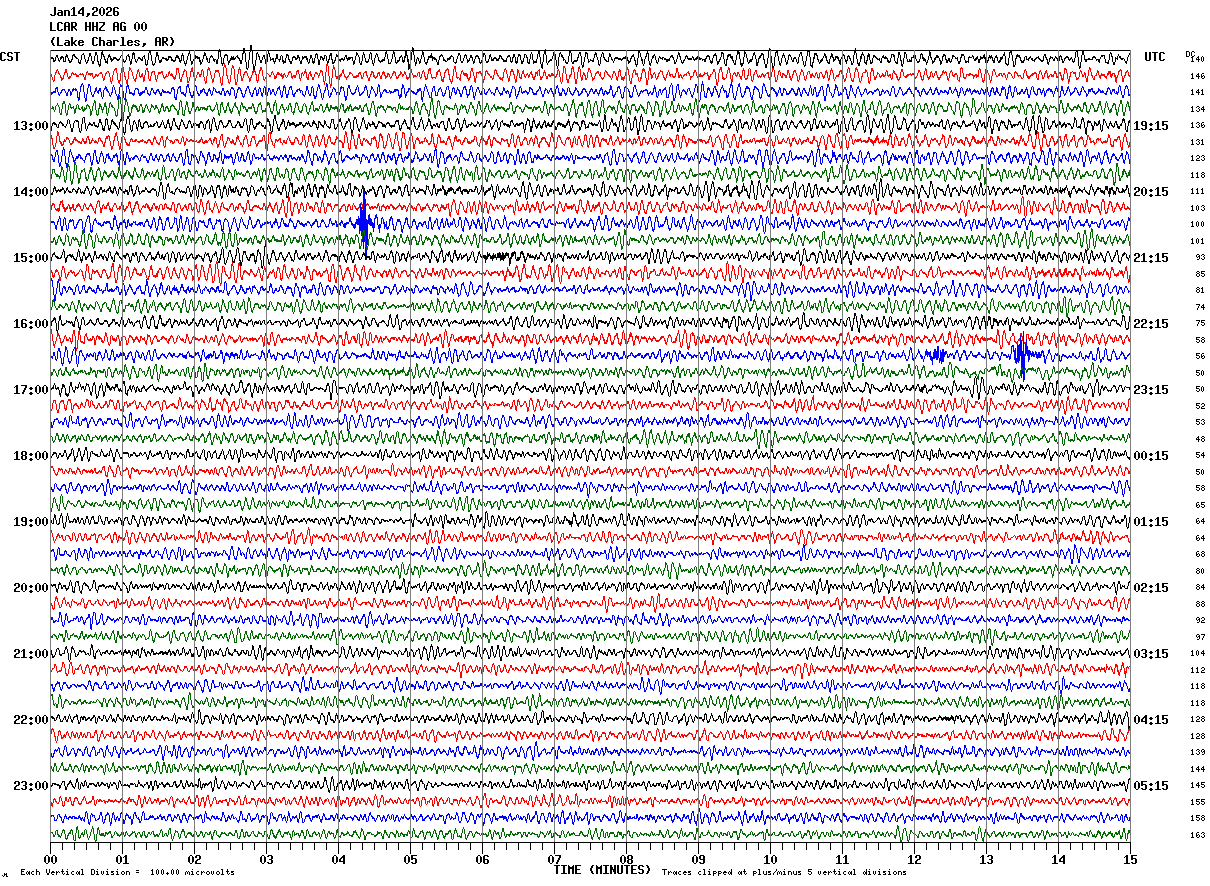
Task: Click minute tick label 07 on axis
Action: tap(554, 859)
